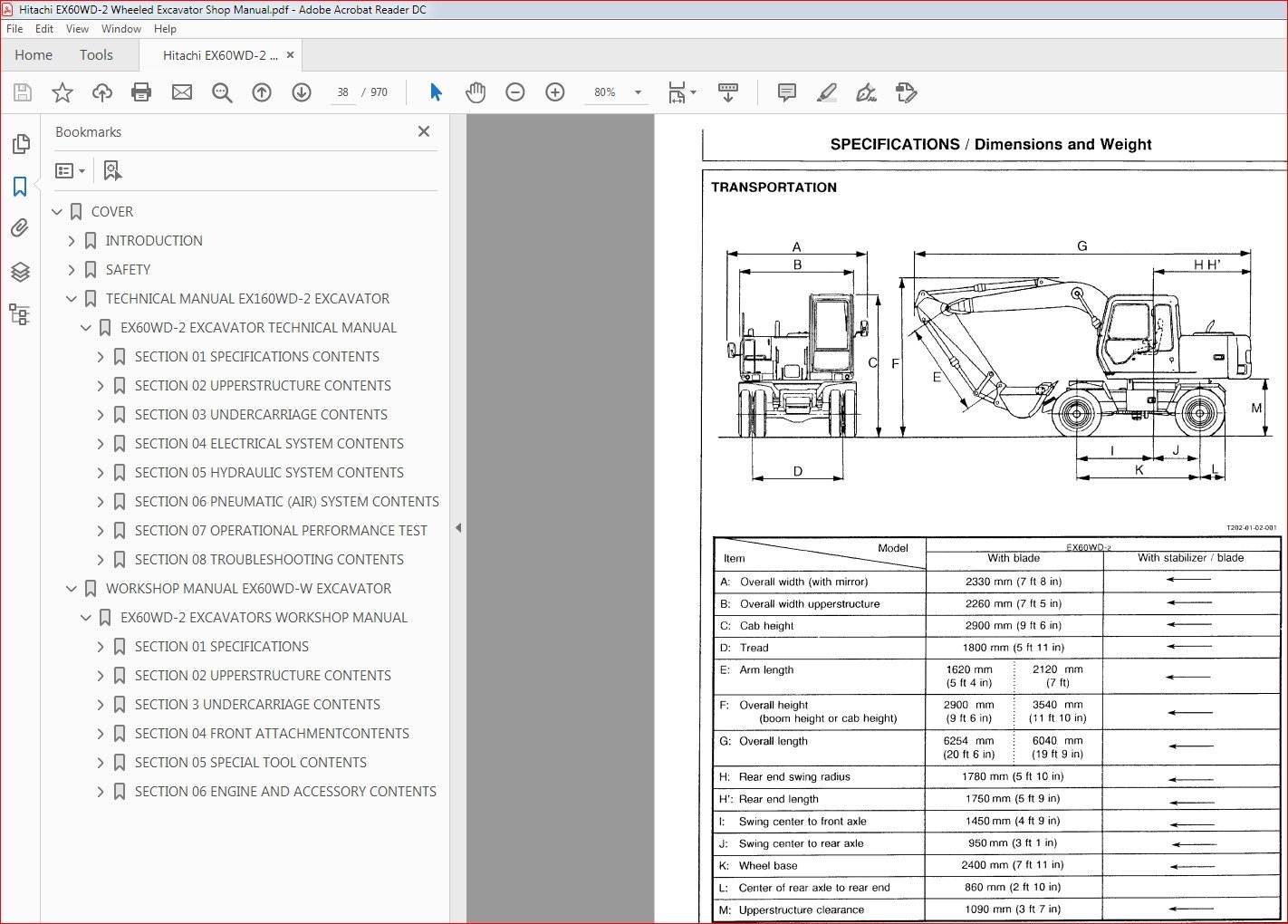
Task: Zoom in with the plus icon
Action: pyautogui.click(x=555, y=92)
